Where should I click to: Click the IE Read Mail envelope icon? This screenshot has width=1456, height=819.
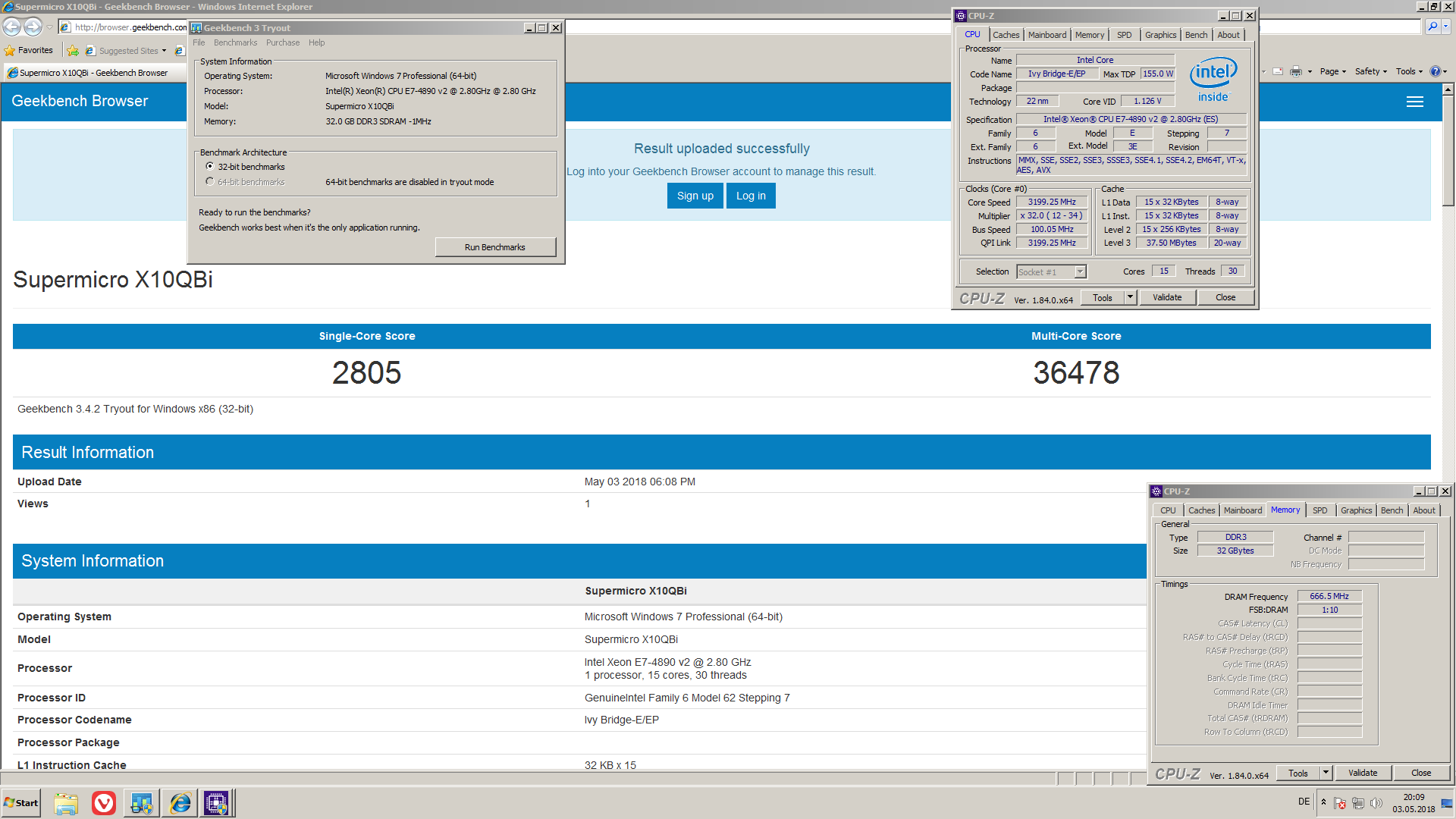coord(1278,71)
